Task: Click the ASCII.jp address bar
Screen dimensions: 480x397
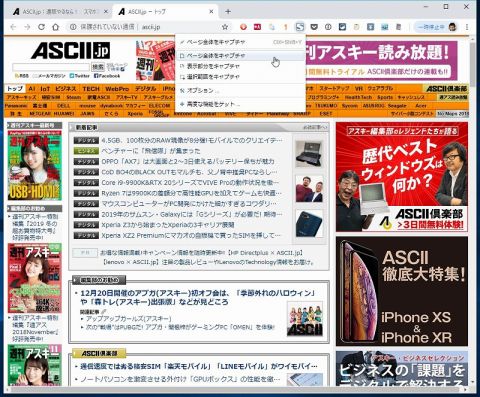Action: (147, 27)
